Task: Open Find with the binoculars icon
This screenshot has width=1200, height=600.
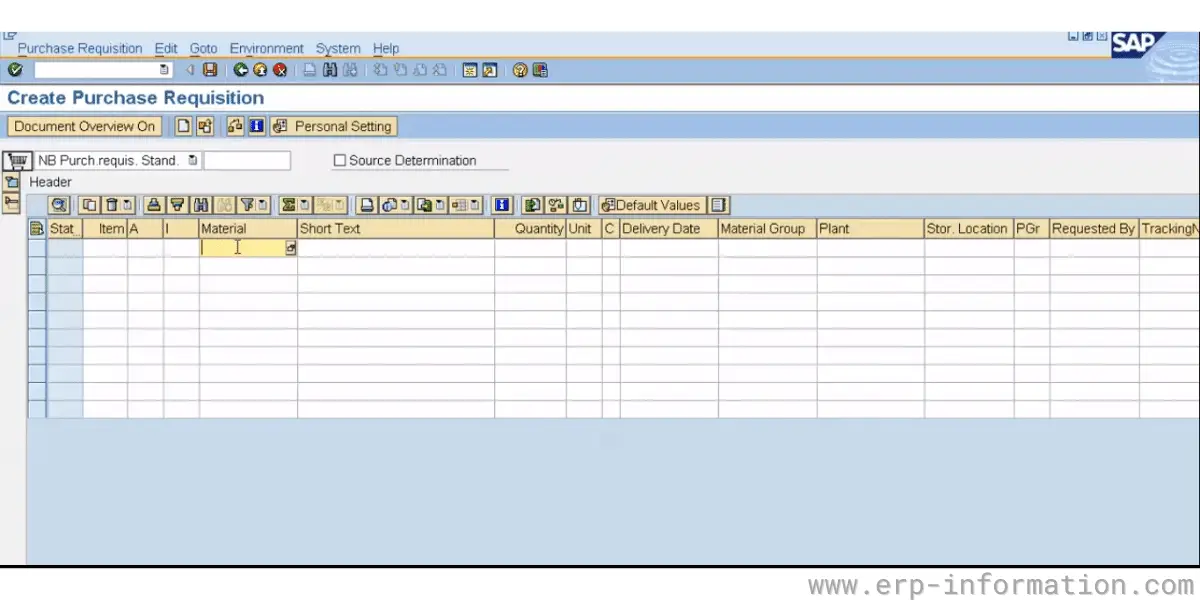Action: click(331, 69)
